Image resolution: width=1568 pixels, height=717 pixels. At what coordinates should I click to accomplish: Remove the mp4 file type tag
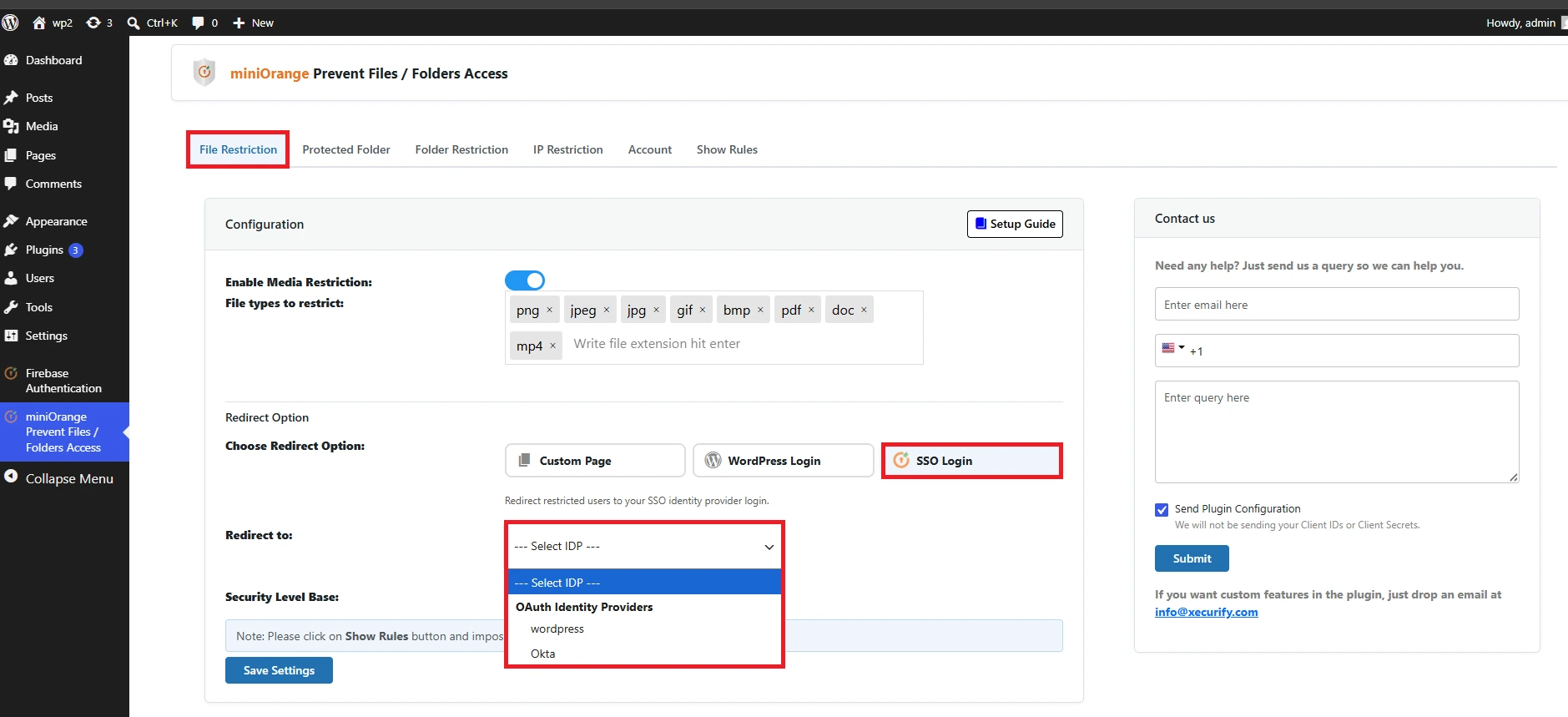click(552, 346)
